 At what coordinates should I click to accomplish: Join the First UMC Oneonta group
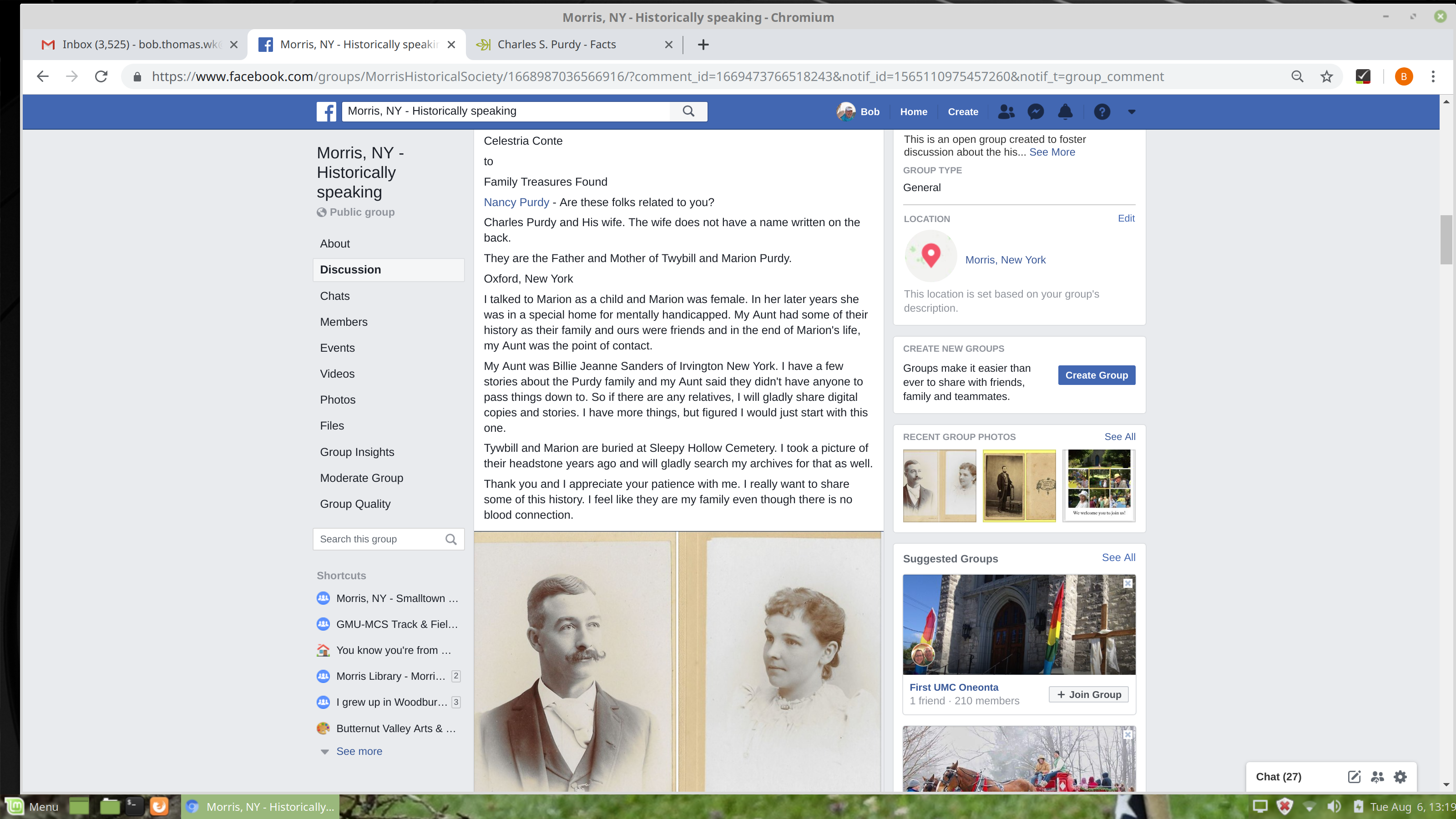tap(1089, 695)
